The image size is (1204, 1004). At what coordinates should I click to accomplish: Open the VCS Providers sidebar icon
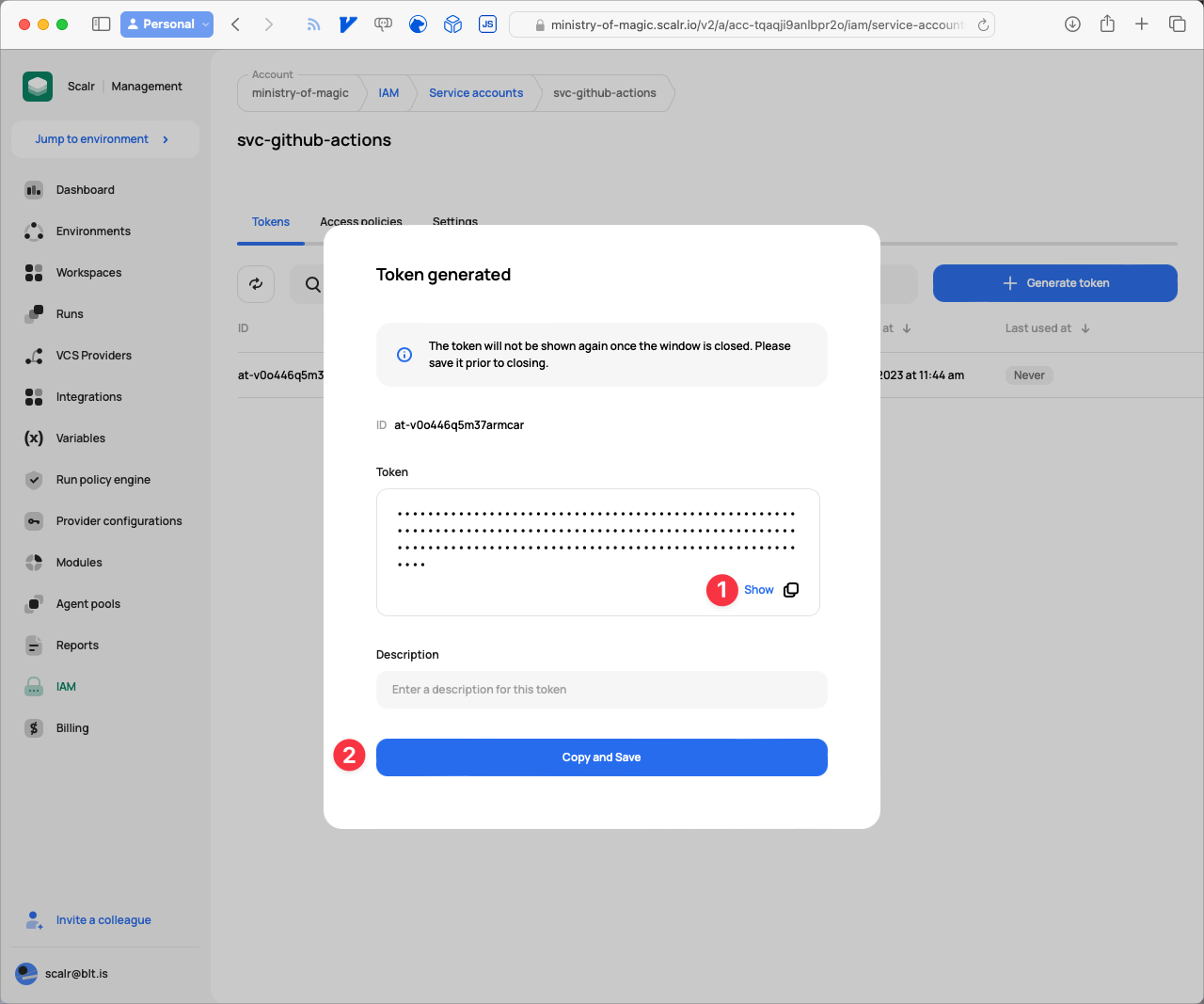pos(34,356)
